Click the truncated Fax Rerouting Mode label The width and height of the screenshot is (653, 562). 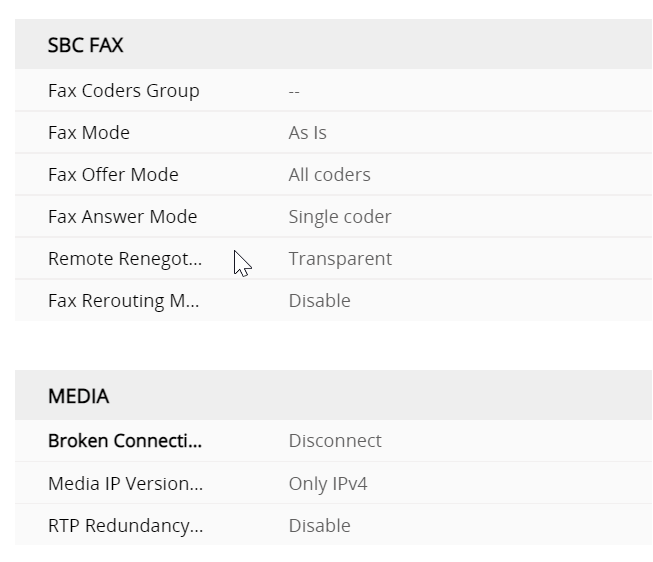click(x=123, y=301)
